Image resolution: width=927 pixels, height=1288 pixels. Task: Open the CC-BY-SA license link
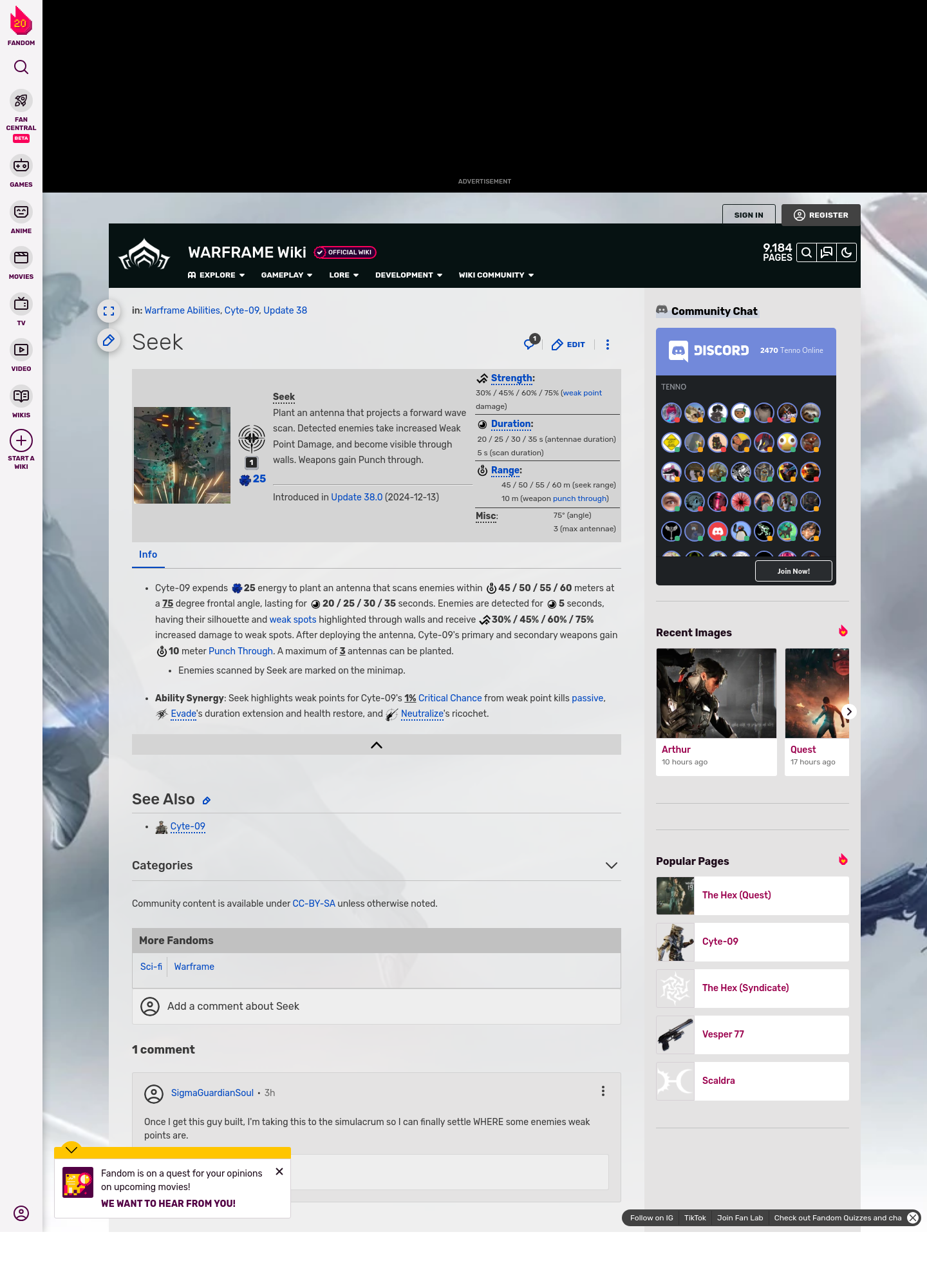[x=314, y=904]
